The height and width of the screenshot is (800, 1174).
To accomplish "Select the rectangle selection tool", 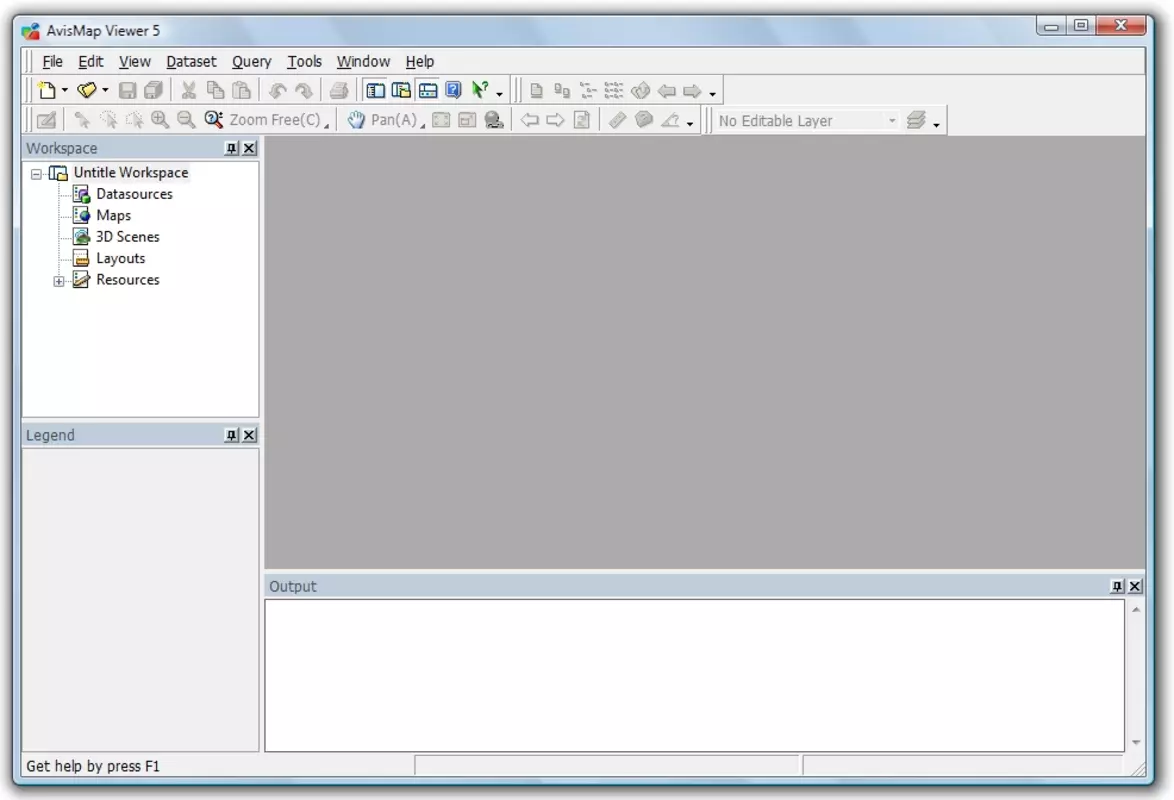I will 134,120.
